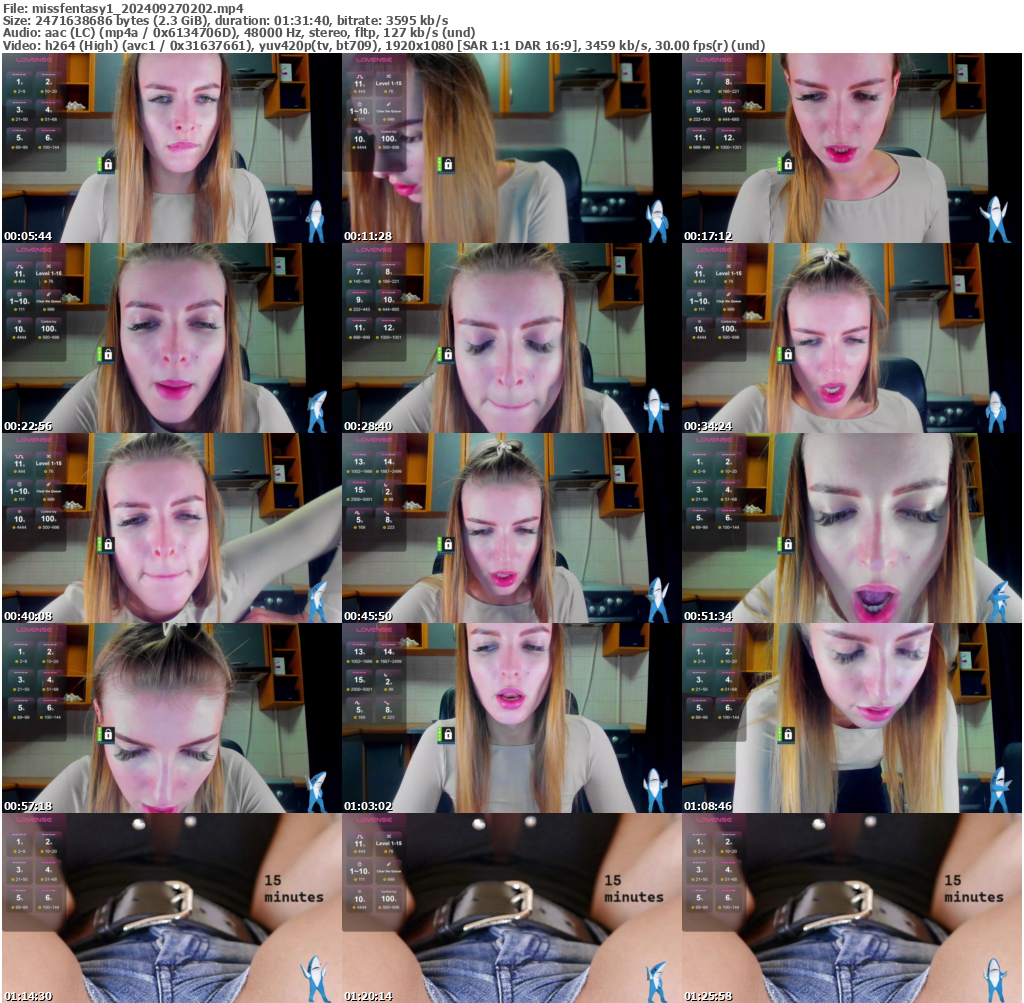Open the thumbnail at timestamp 00:28:40

pyautogui.click(x=511, y=338)
